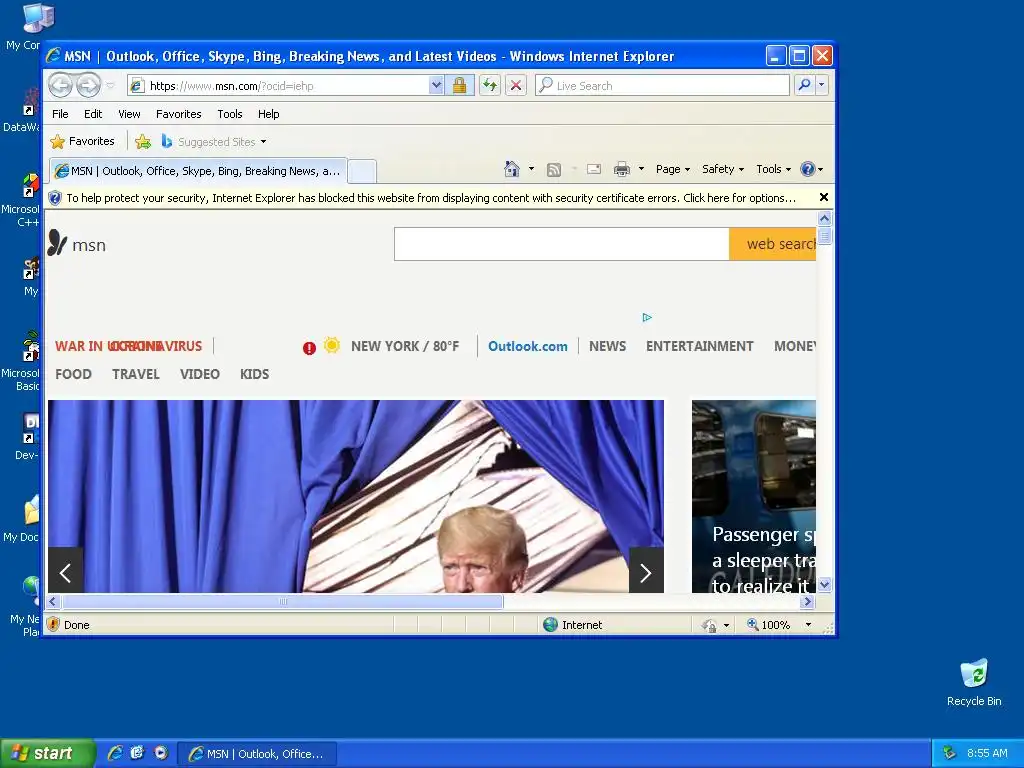Click the horizontal scrollbar right arrow
Screen dimensions: 1024x768
808,601
